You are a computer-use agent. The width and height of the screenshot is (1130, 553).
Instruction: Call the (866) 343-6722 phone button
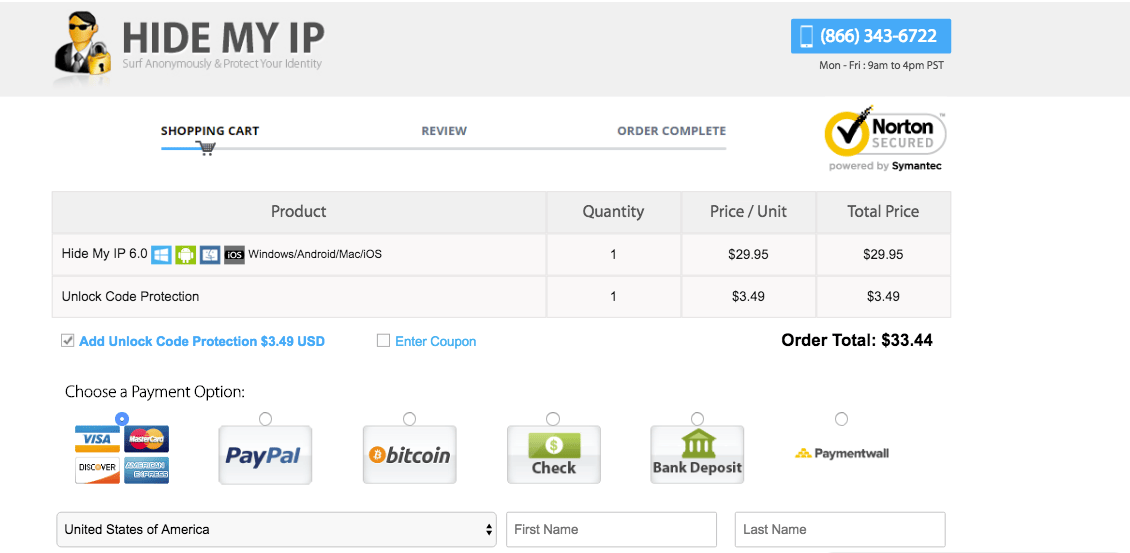pyautogui.click(x=870, y=36)
